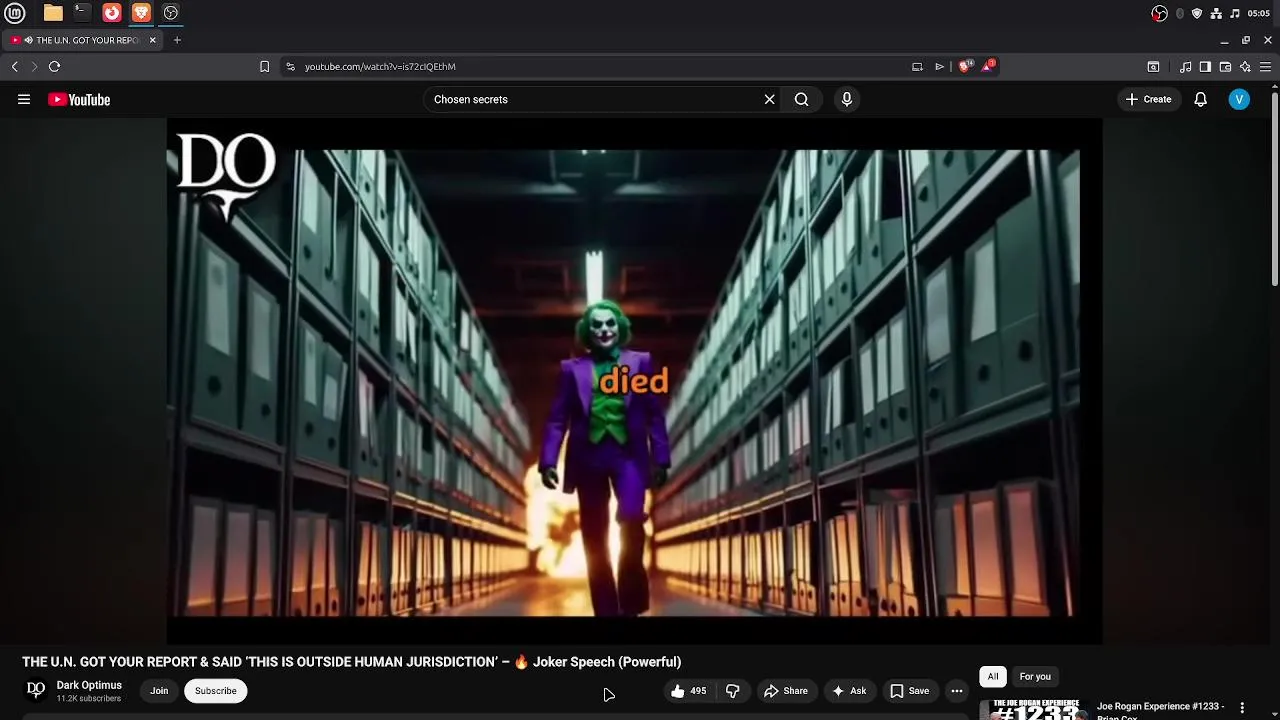Open more actions three-dot menu
This screenshot has height=720, width=1280.
click(957, 691)
